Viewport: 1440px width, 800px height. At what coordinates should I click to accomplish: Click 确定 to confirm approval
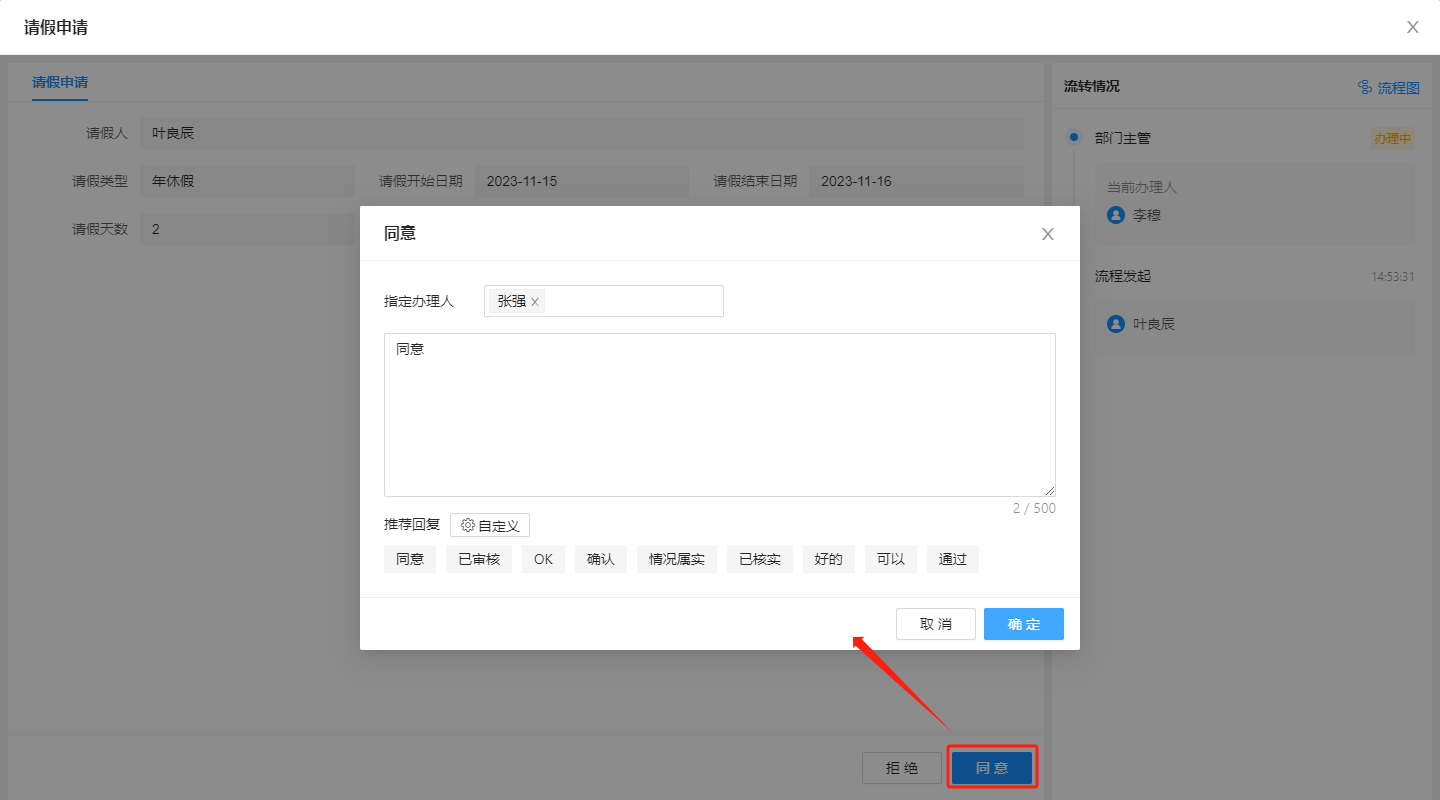click(x=1023, y=624)
